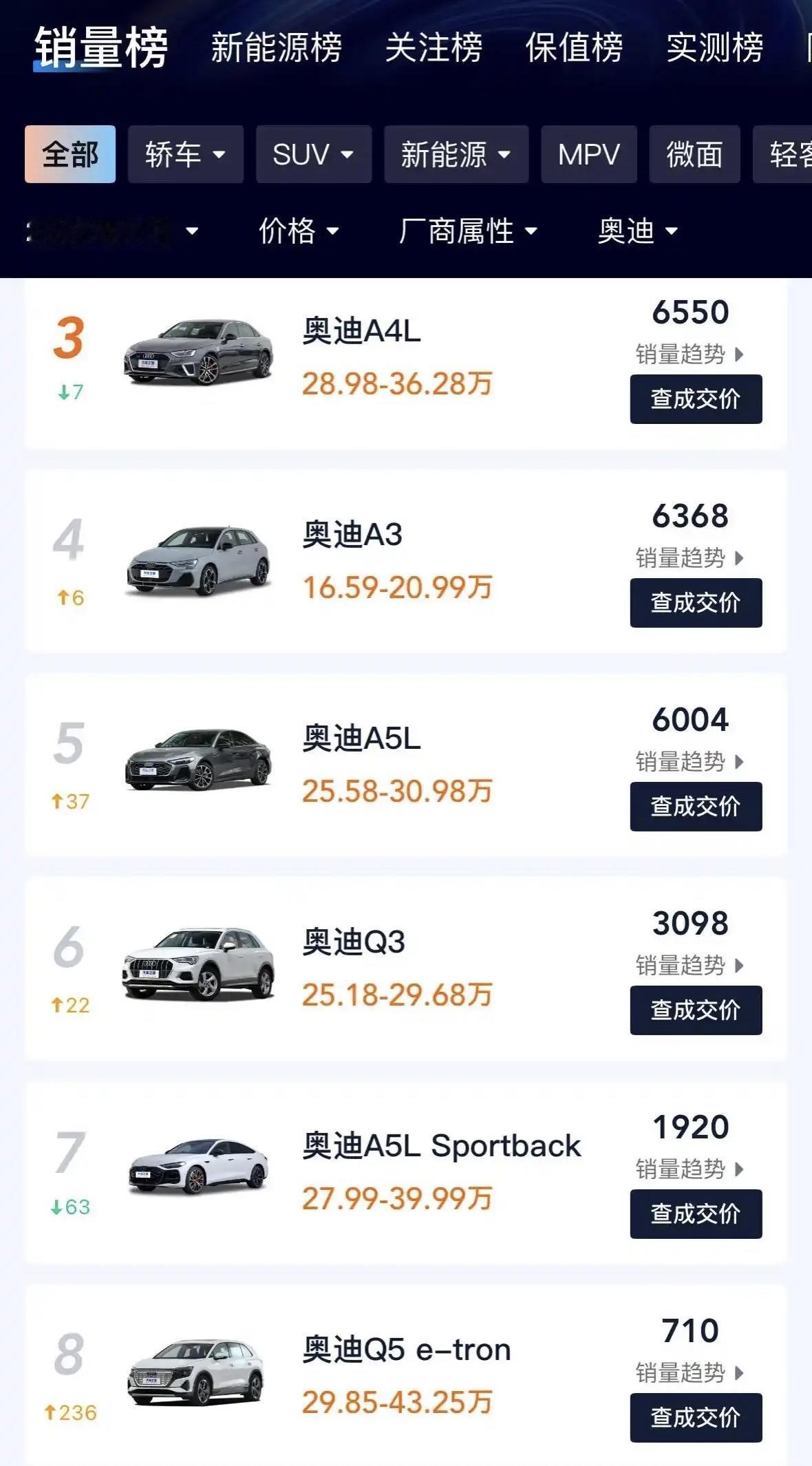Expand the 轿车 dropdown
Viewport: 812px width, 1466px height.
[186, 154]
